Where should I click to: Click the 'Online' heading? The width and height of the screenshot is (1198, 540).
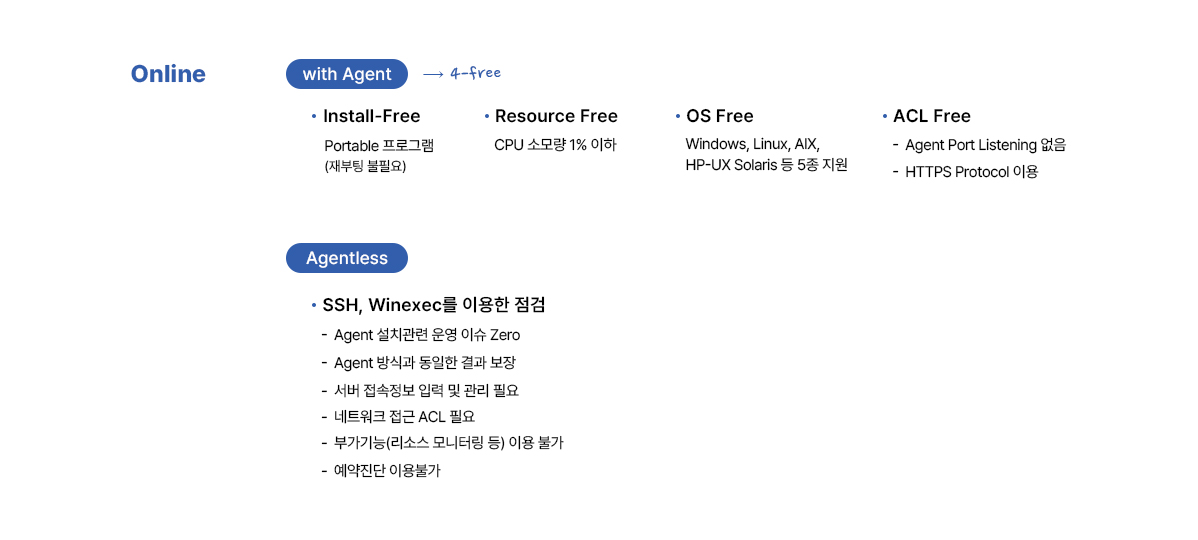(x=168, y=74)
